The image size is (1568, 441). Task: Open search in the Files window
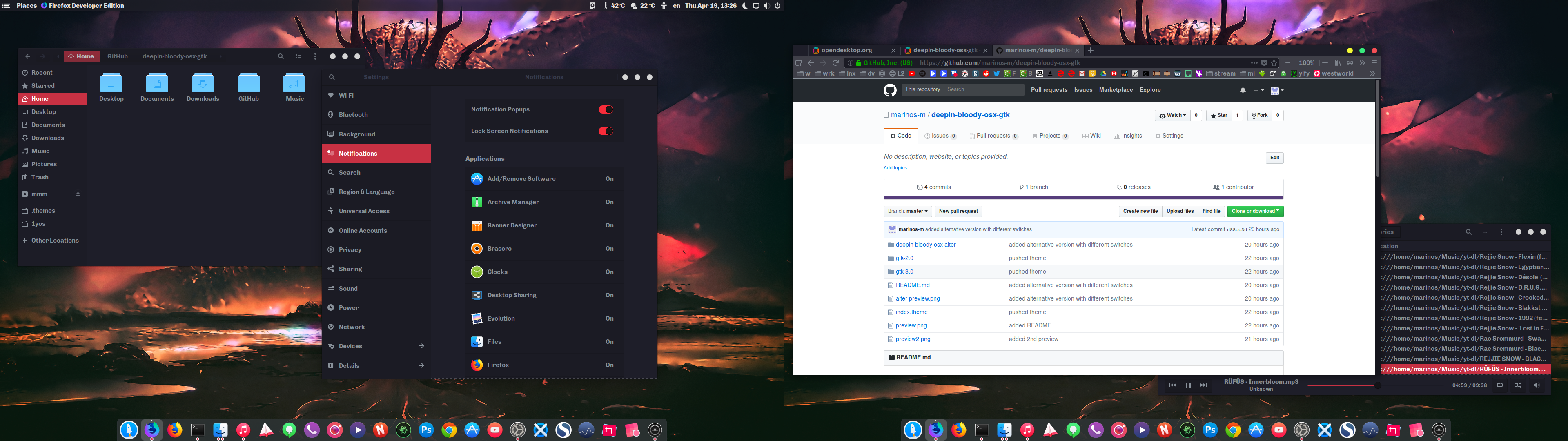coord(281,56)
